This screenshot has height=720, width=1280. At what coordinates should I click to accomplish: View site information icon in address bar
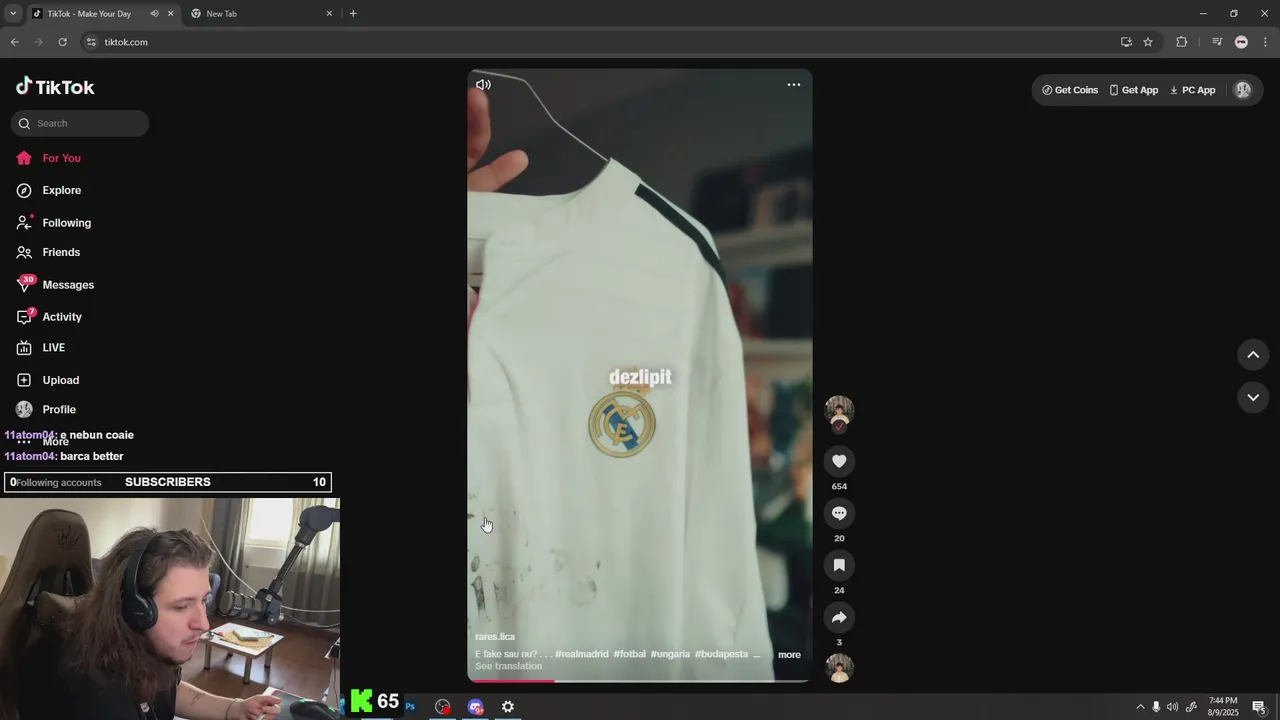(x=91, y=42)
